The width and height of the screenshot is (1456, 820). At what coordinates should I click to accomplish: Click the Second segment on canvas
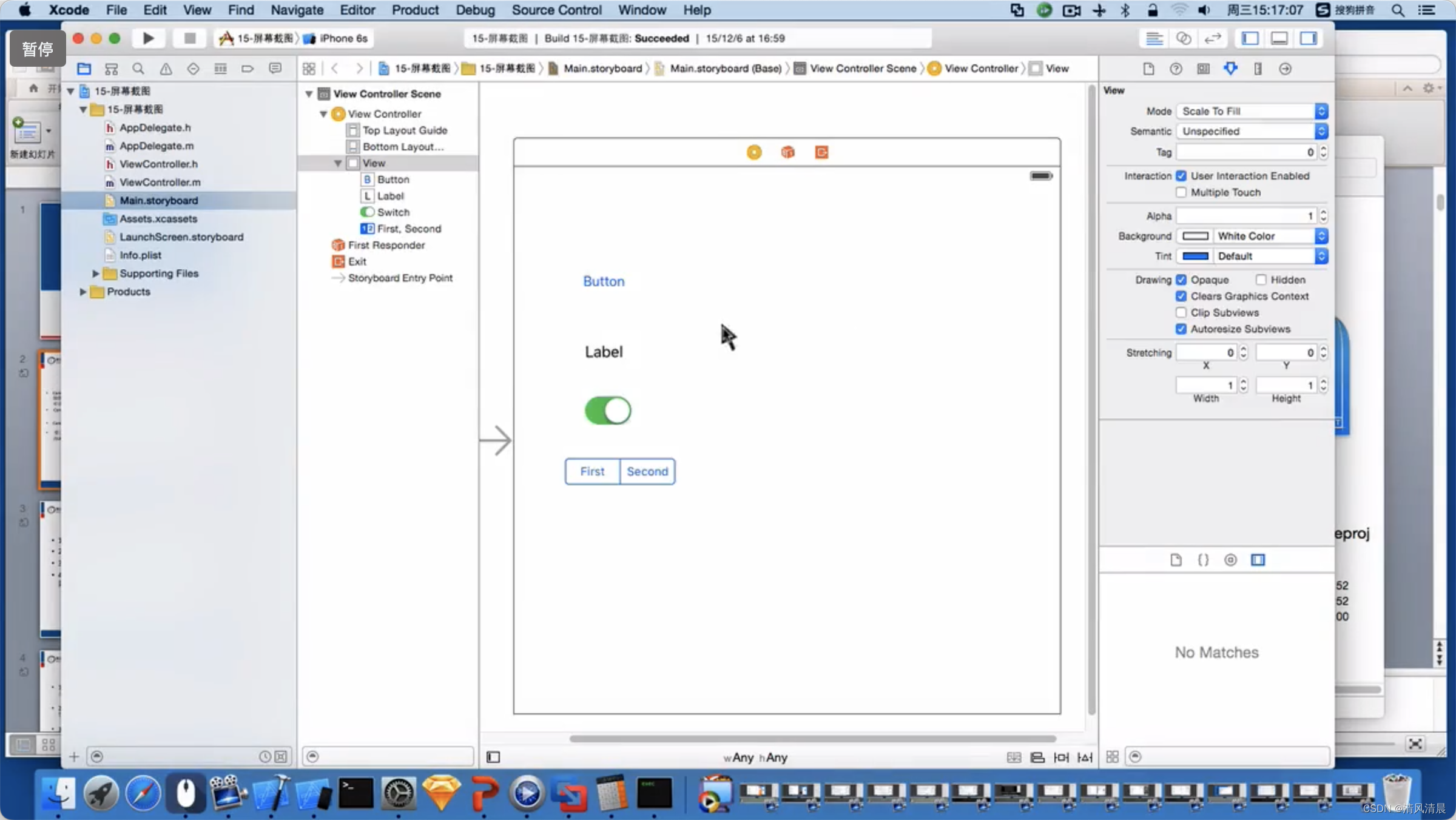(x=647, y=471)
